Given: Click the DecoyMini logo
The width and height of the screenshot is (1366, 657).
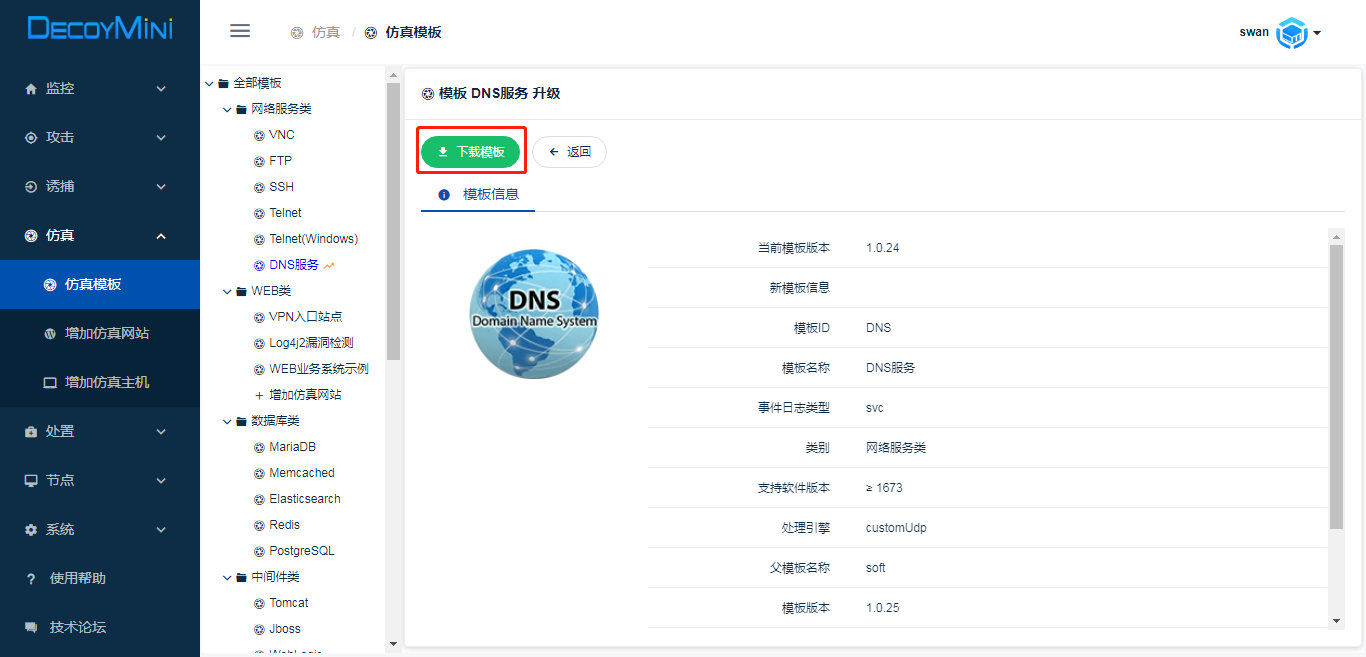Looking at the screenshot, I should click(x=100, y=28).
